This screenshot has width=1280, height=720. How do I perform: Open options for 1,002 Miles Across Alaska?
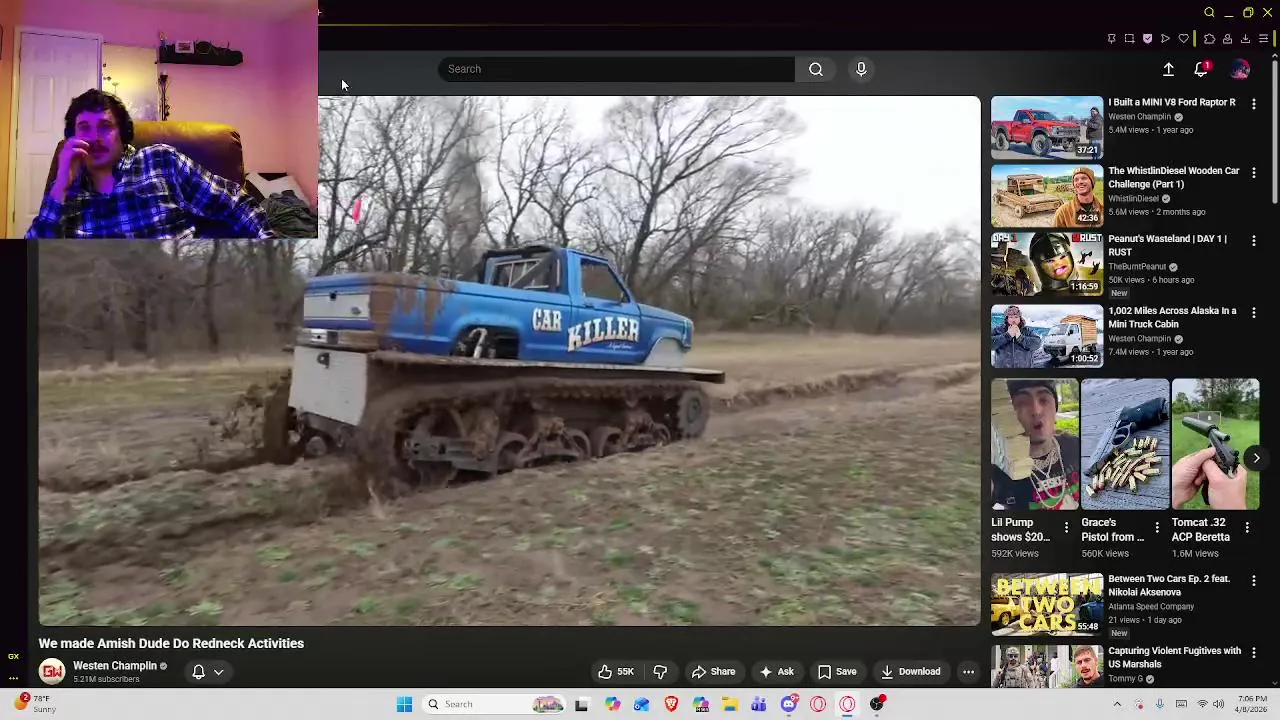click(x=1254, y=312)
